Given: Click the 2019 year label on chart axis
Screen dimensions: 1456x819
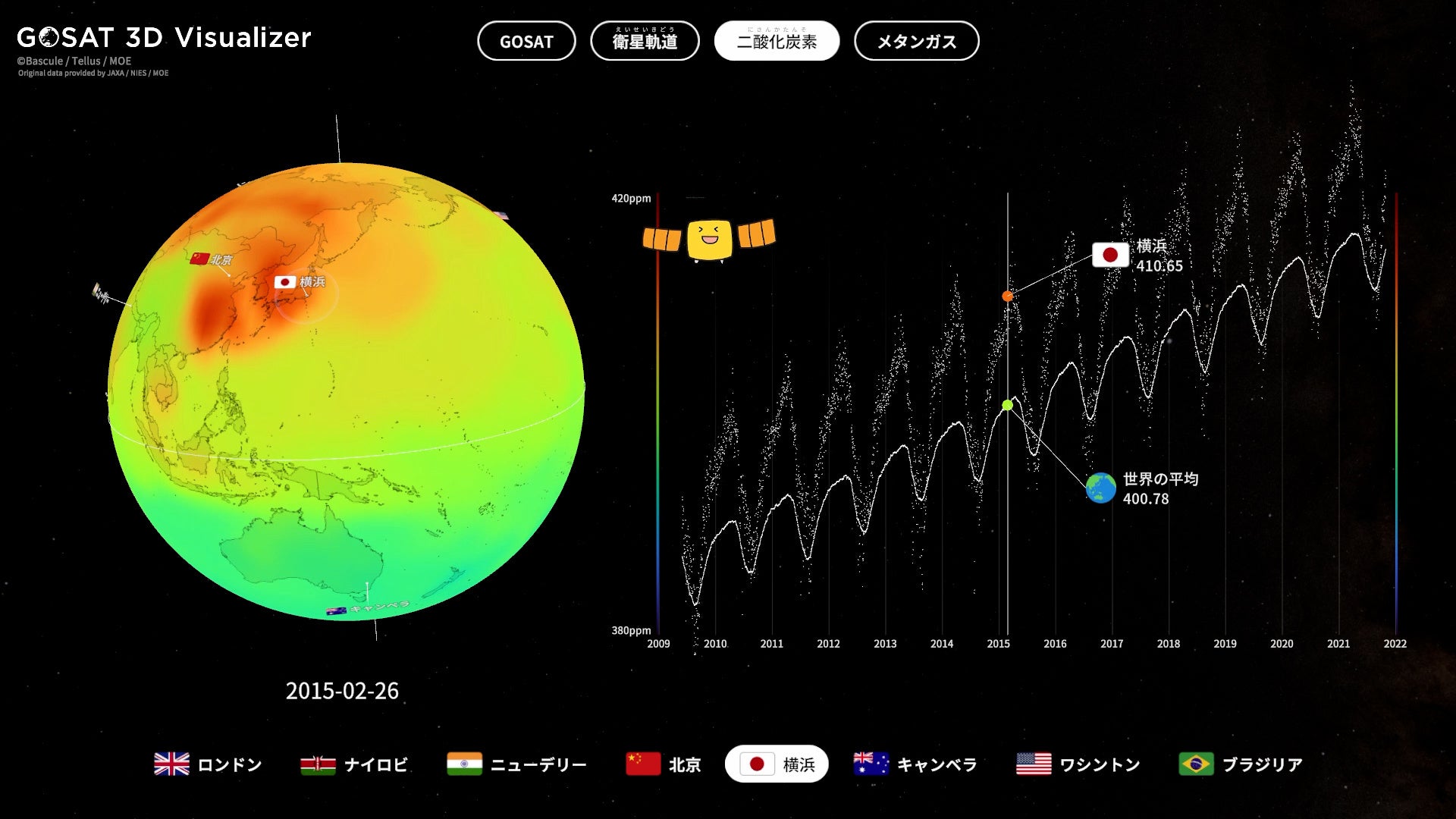Looking at the screenshot, I should point(1225,644).
